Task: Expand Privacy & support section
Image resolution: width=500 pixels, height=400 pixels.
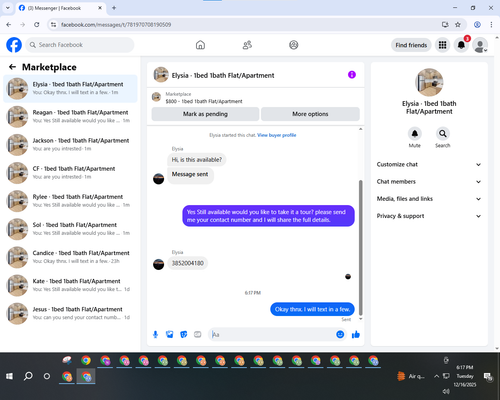Action: (429, 216)
